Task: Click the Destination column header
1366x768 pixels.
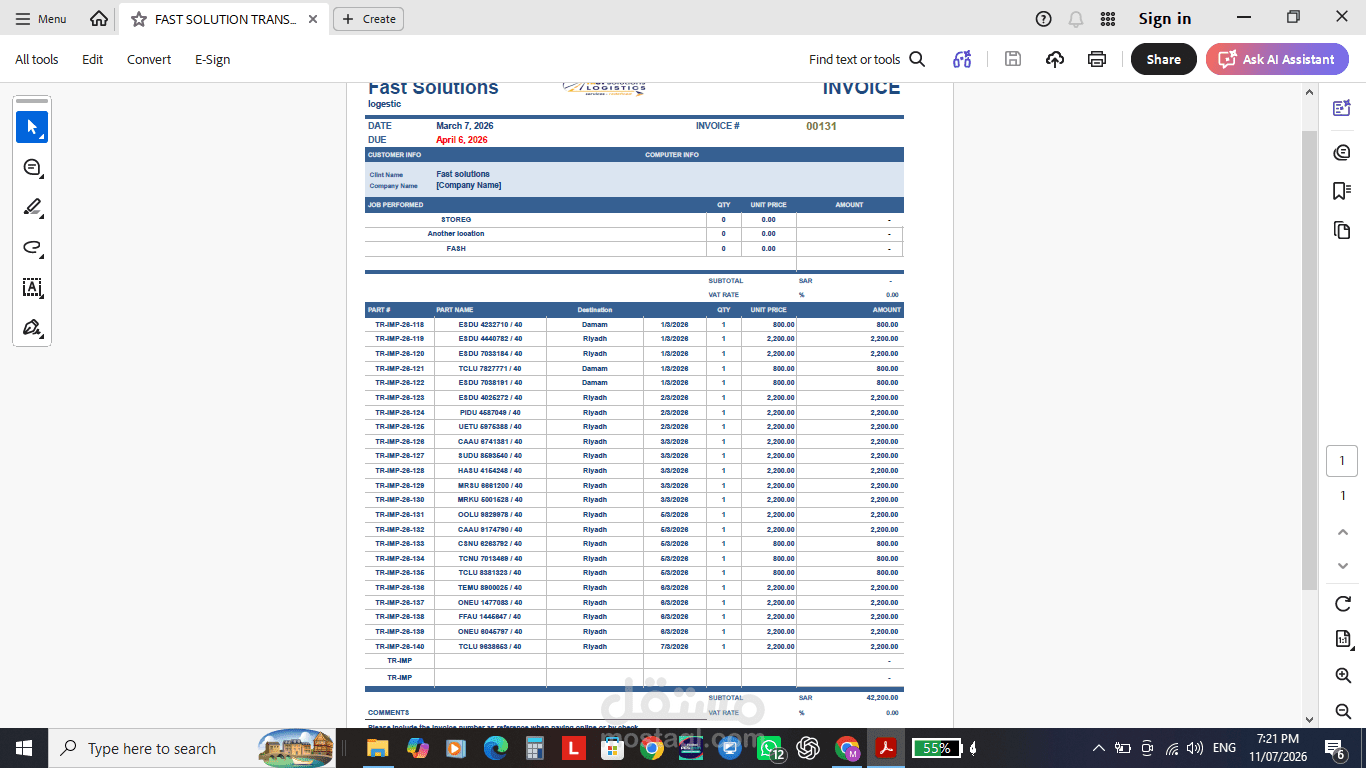Action: click(x=595, y=310)
